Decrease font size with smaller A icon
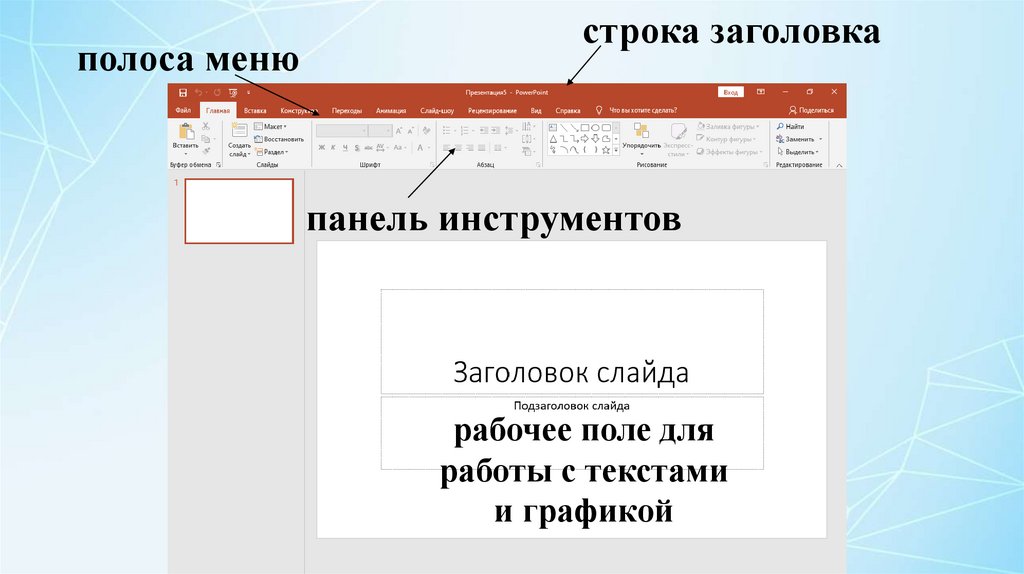Screen dimensions: 1024x574 pos(411,131)
